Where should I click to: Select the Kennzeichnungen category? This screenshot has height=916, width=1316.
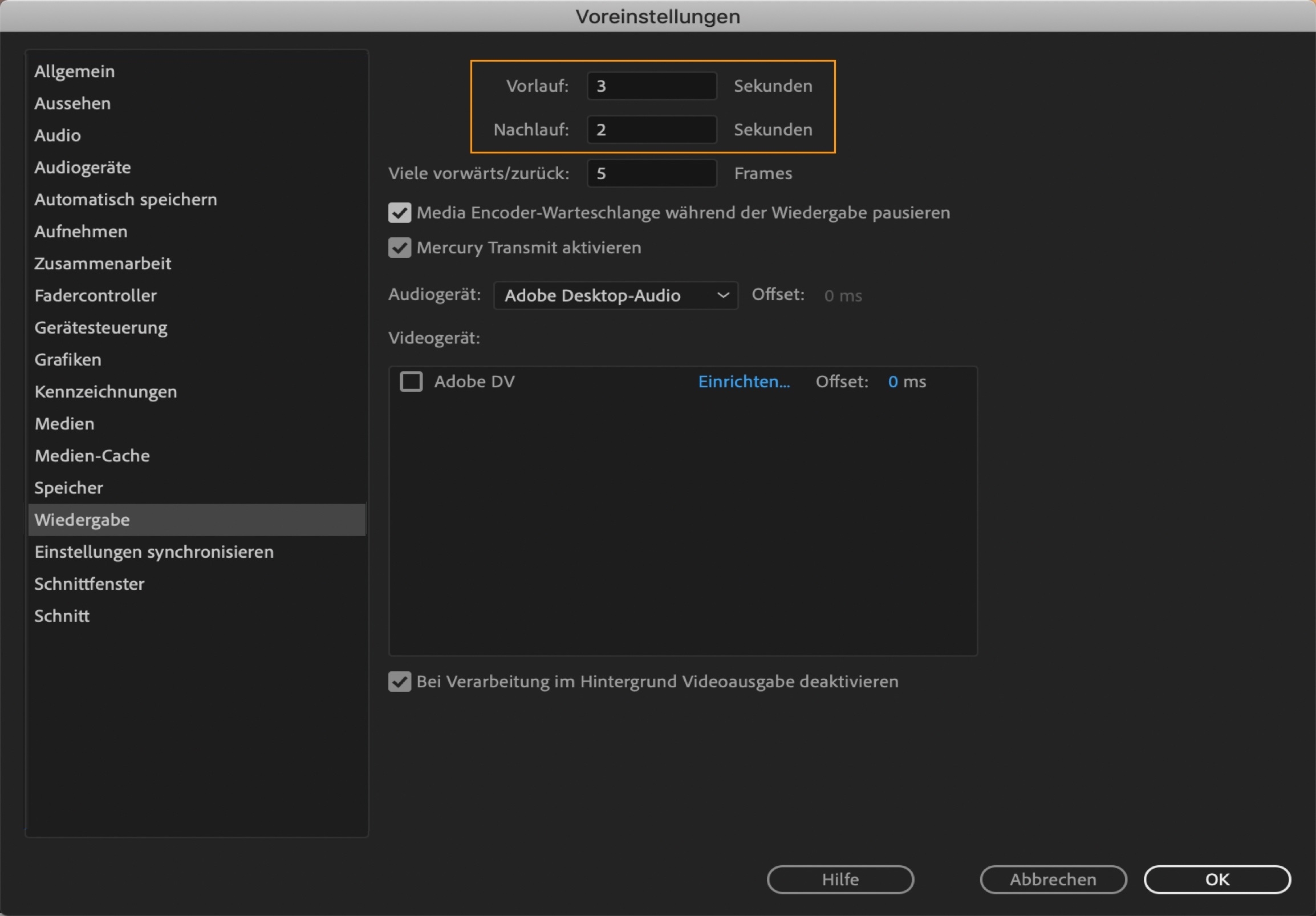click(105, 391)
